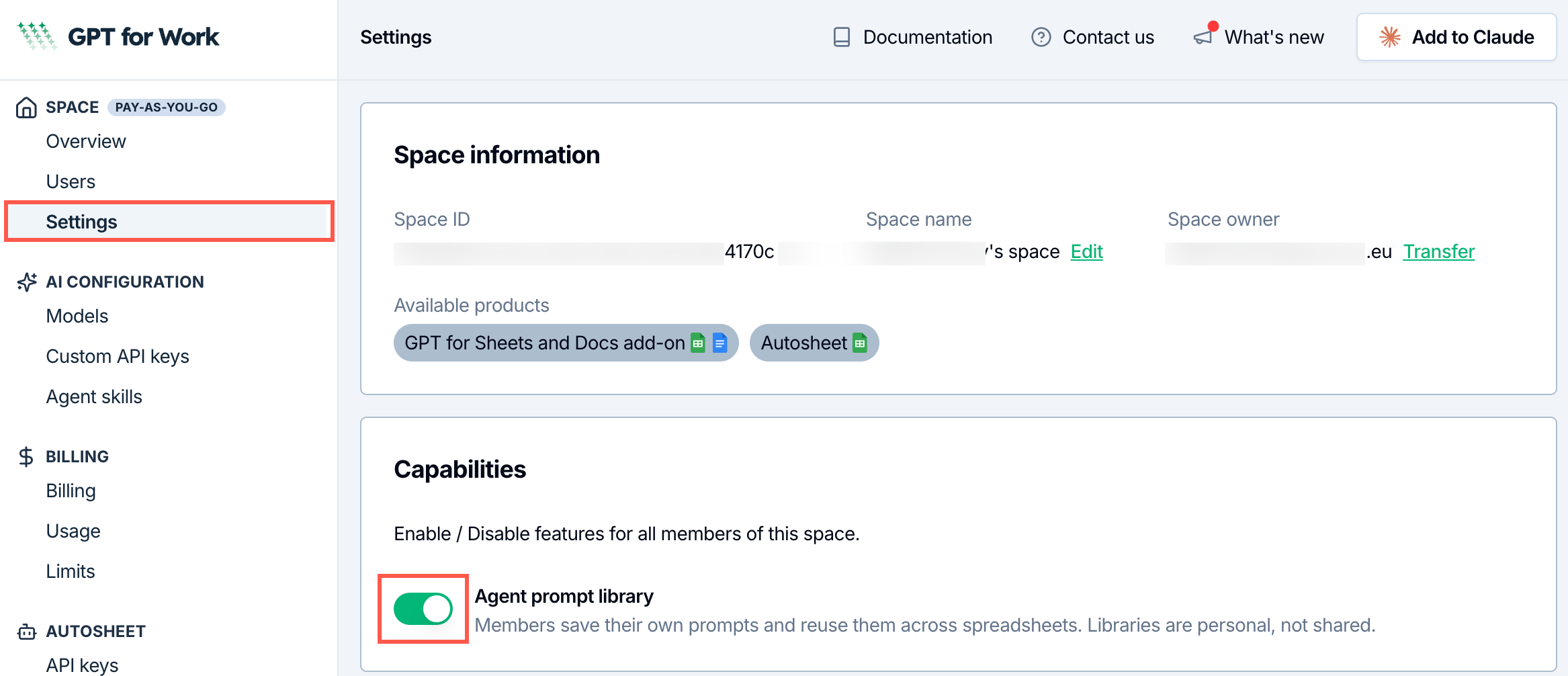The height and width of the screenshot is (676, 1568).
Task: Click the Space ID label
Action: point(432,220)
